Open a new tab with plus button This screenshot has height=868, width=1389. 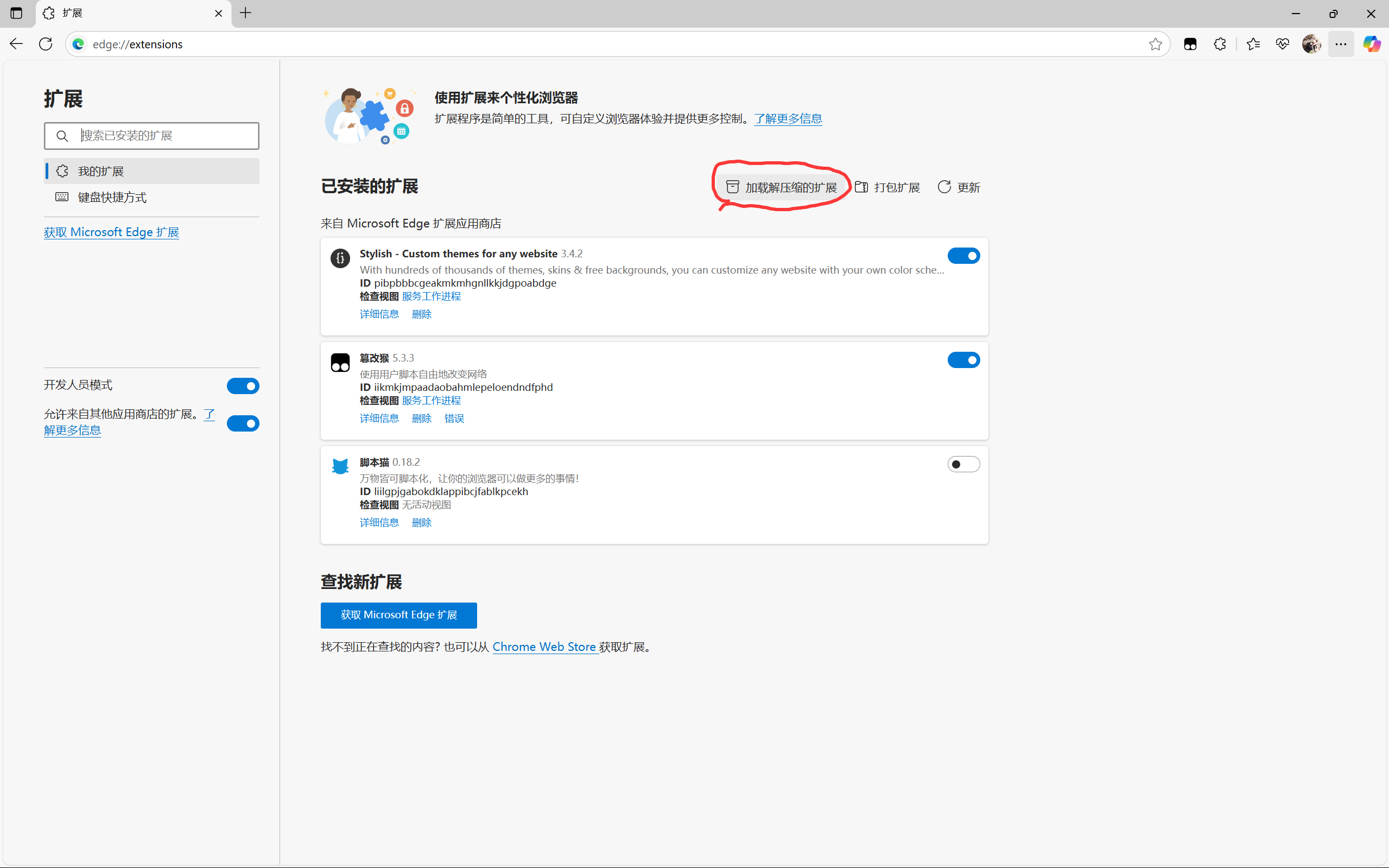point(246,13)
